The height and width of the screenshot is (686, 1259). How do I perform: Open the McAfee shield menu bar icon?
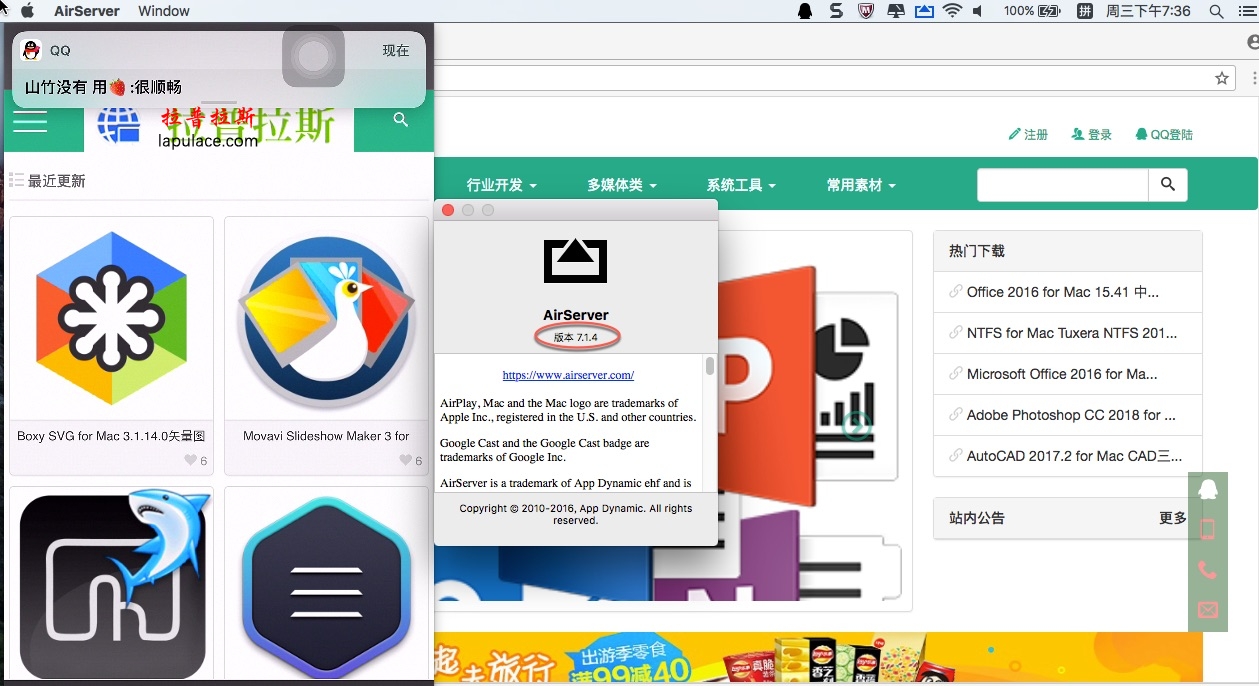[x=867, y=11]
